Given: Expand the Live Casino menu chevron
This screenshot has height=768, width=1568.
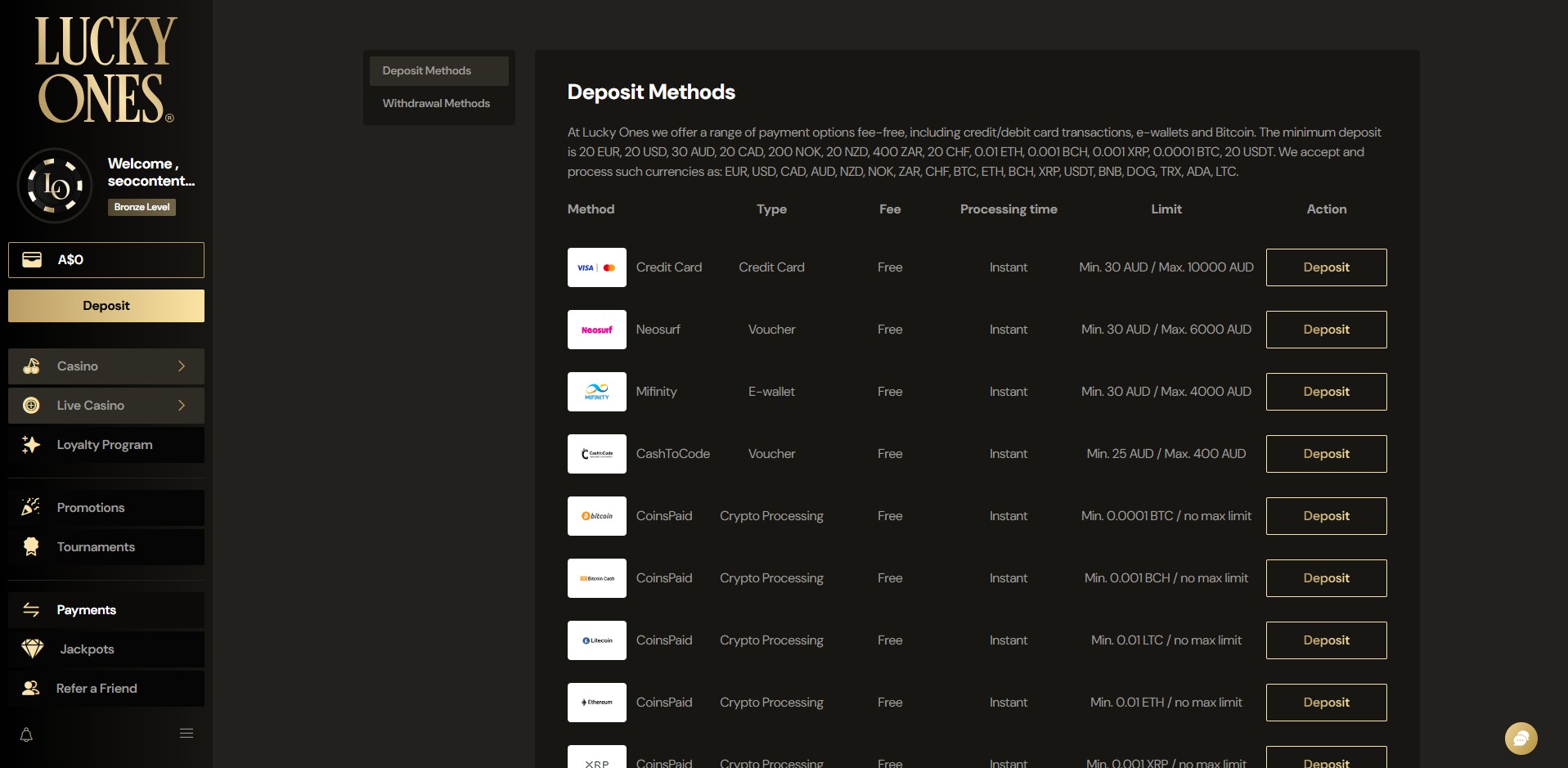Looking at the screenshot, I should click(x=182, y=406).
